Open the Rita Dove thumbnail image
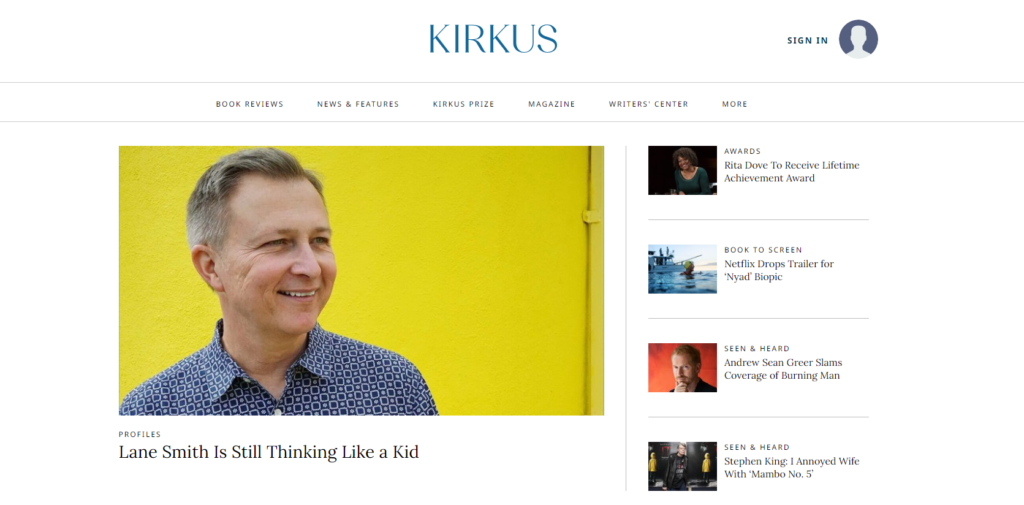 point(682,170)
